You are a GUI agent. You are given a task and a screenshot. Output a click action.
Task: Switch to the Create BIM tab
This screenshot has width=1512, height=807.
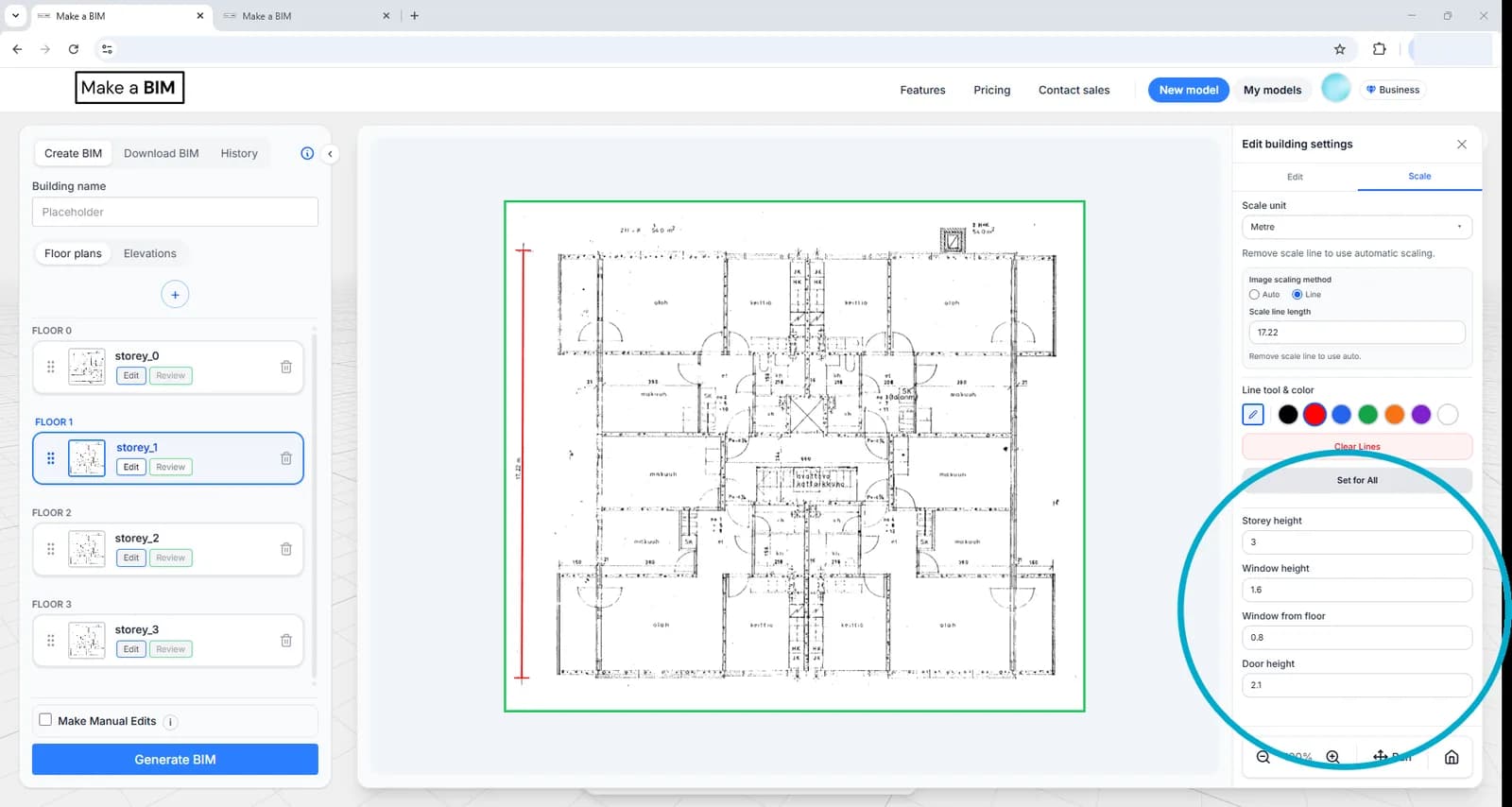click(73, 153)
